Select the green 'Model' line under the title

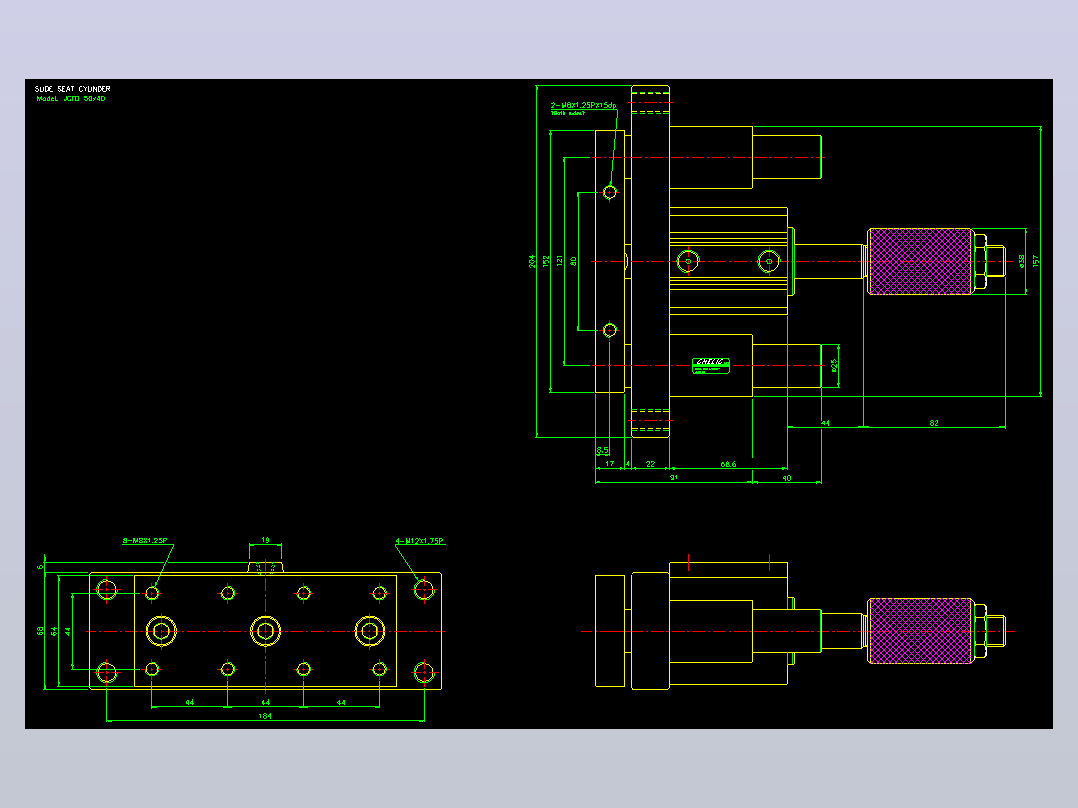tap(71, 98)
